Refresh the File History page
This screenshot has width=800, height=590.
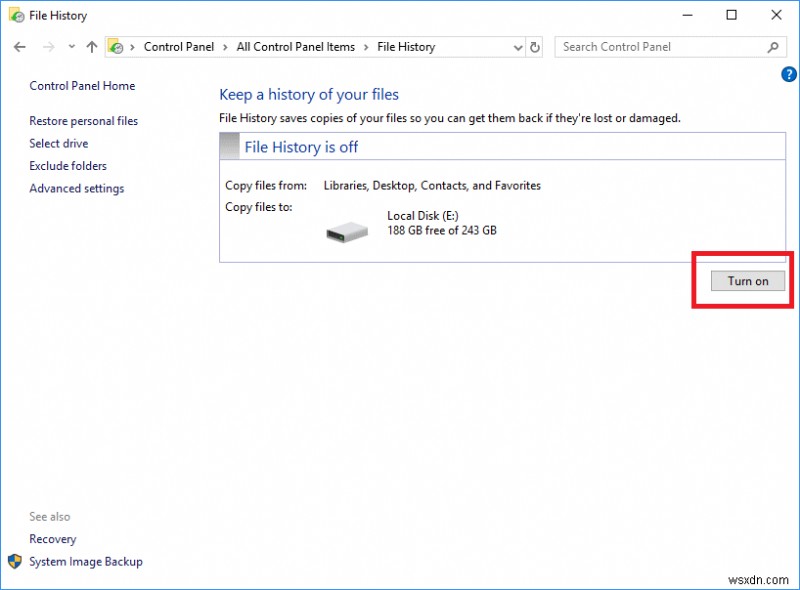tap(536, 46)
